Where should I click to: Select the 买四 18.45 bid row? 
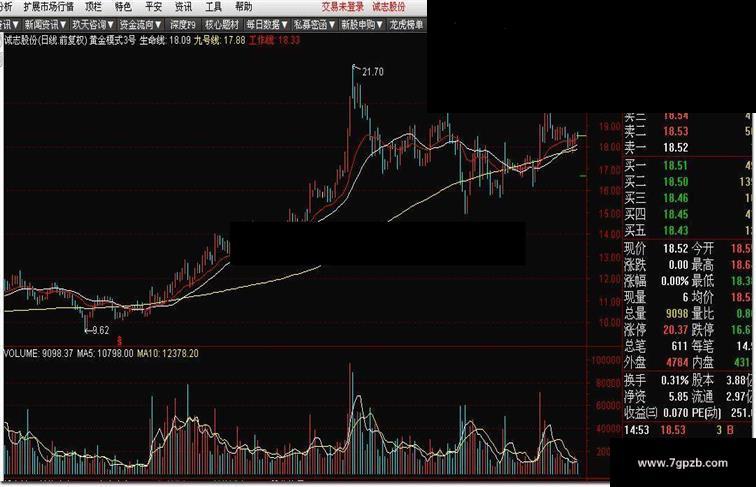[688, 214]
